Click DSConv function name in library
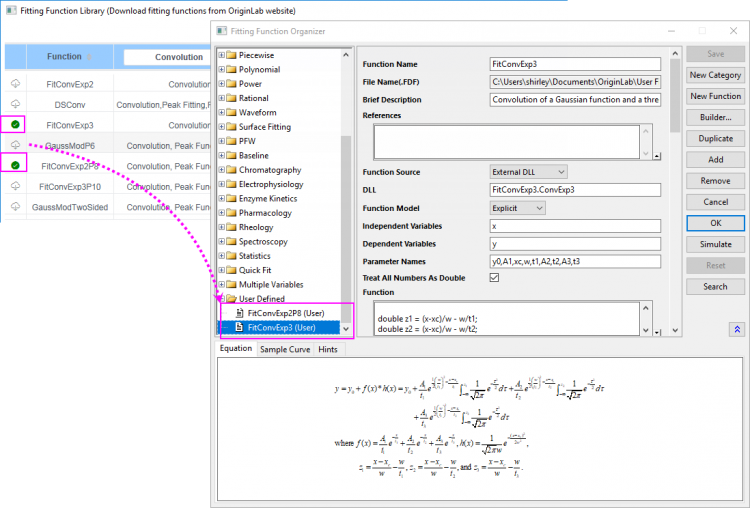Viewport: 750px width, 510px height. (x=70, y=105)
